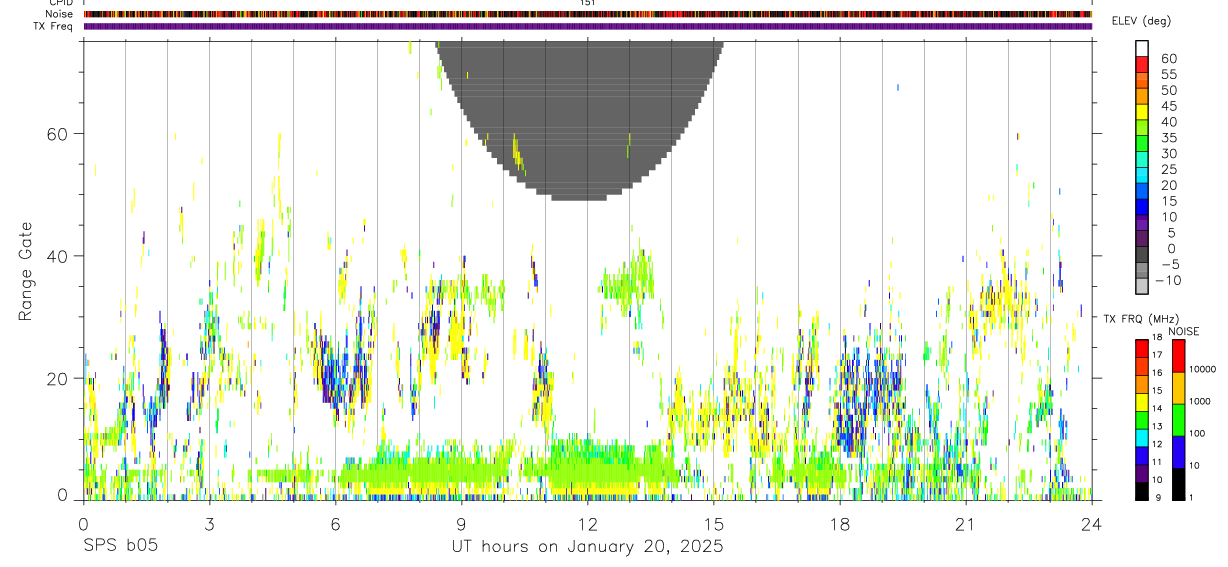Click the '50' value on the ELEV colorbar
This screenshot has height=567, width=1228.
[x=1169, y=90]
